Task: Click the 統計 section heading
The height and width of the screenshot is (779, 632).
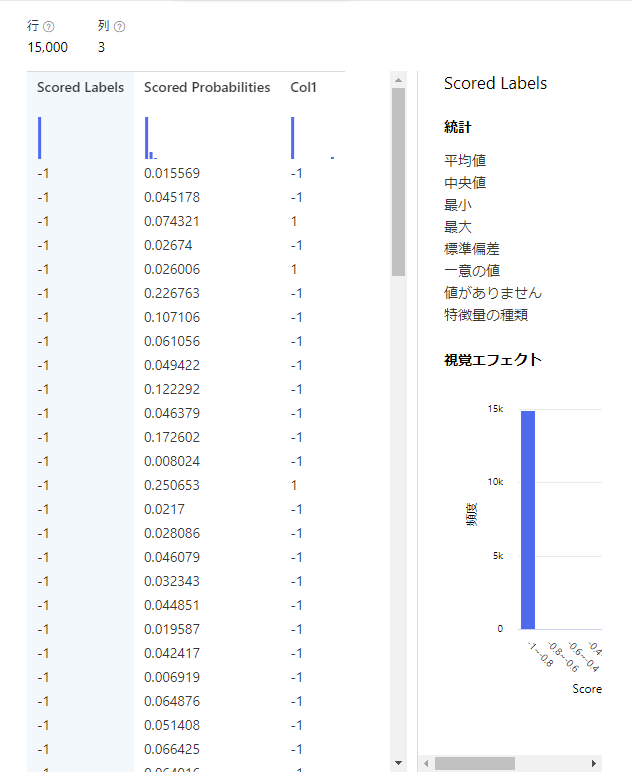Action: [x=458, y=127]
